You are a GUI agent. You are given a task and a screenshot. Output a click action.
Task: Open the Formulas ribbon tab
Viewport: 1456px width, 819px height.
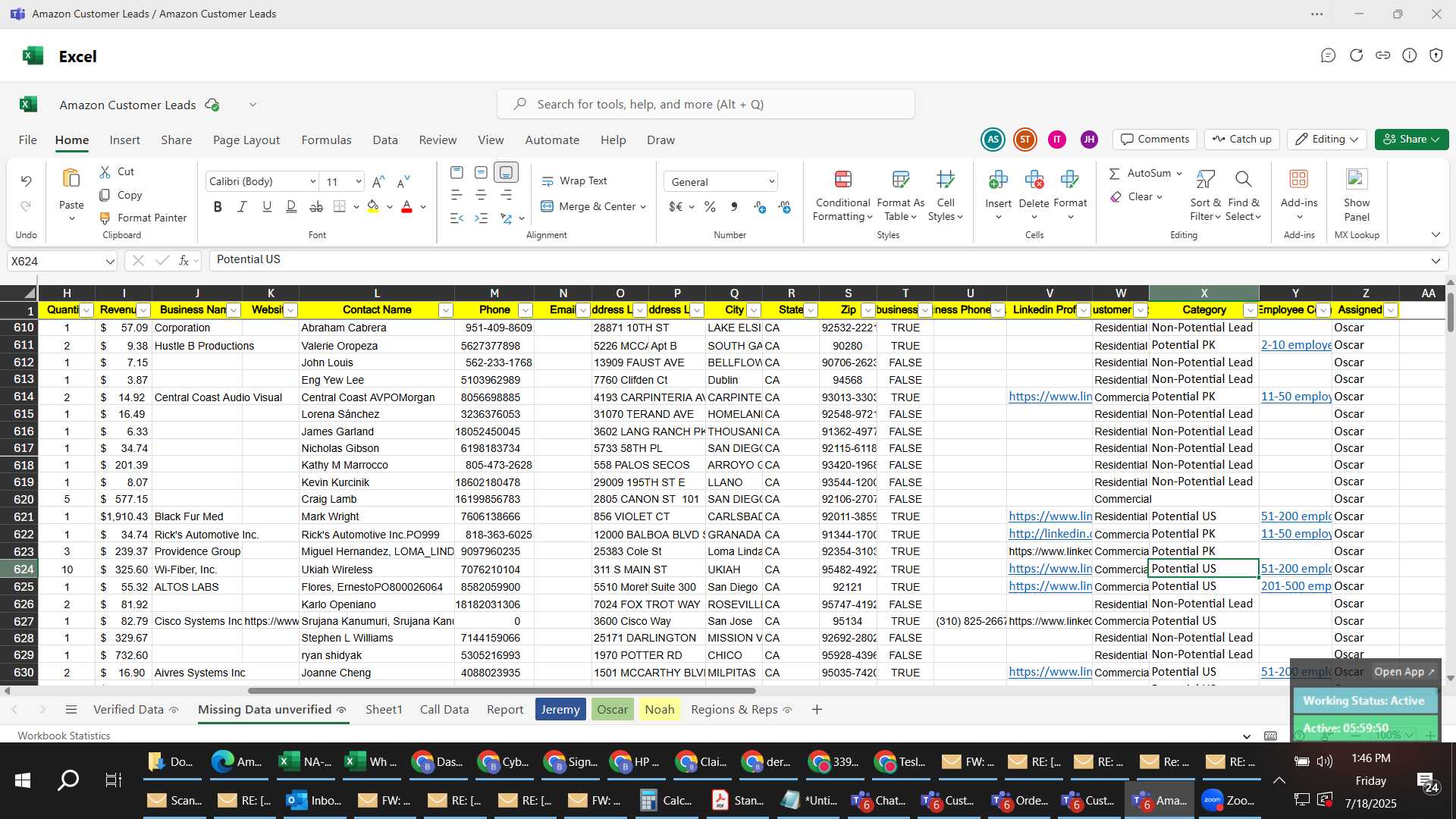[x=326, y=140]
